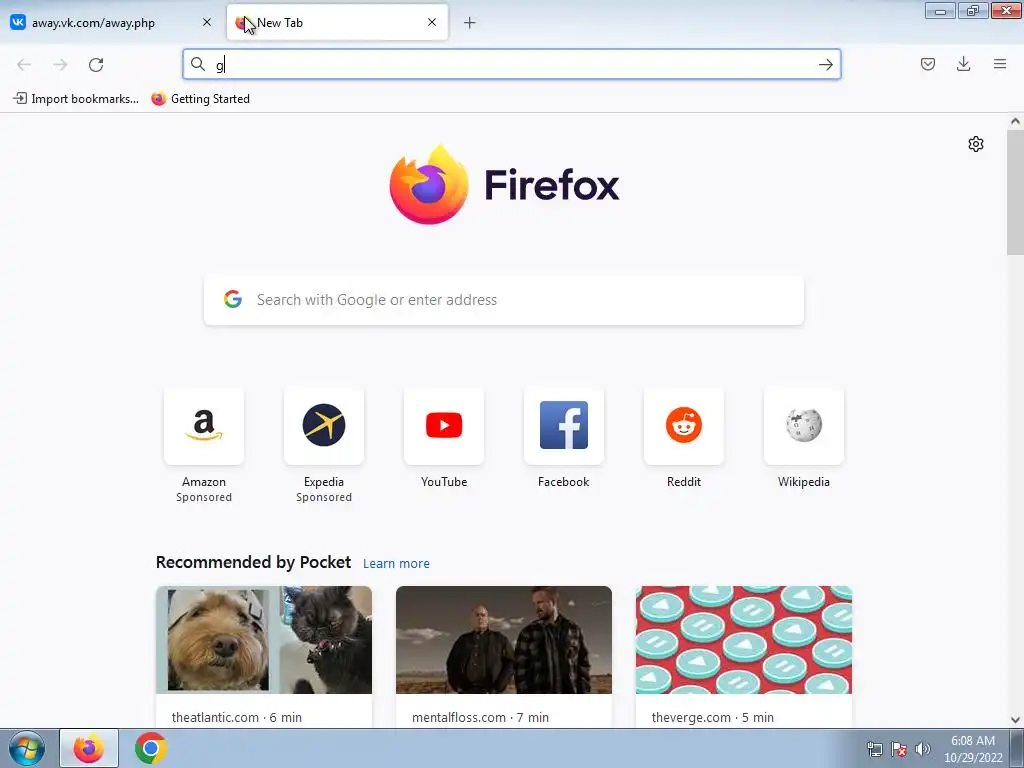Open the Downloads panel
This screenshot has height=768, width=1024.
click(x=963, y=64)
